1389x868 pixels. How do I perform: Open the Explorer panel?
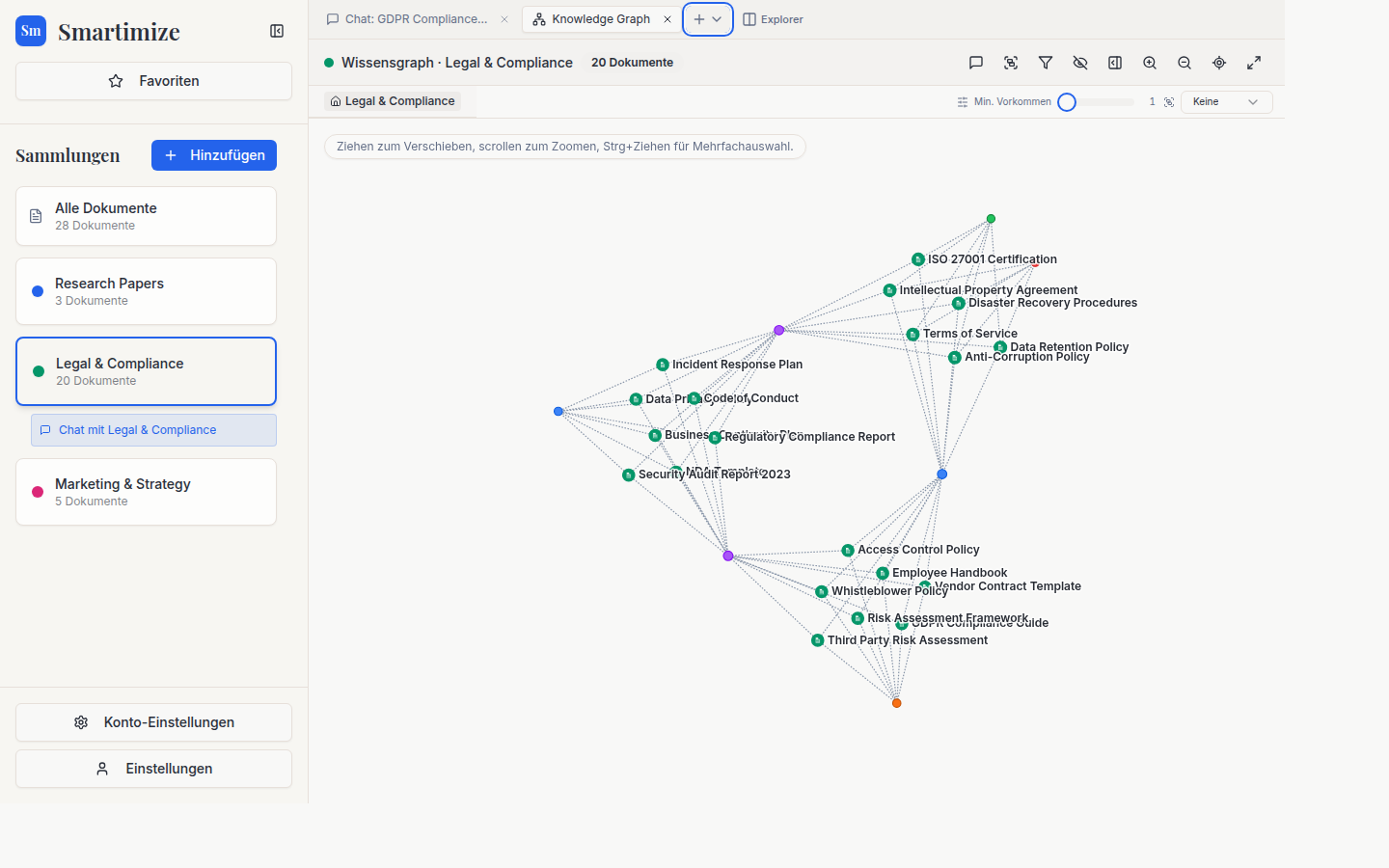click(x=773, y=19)
